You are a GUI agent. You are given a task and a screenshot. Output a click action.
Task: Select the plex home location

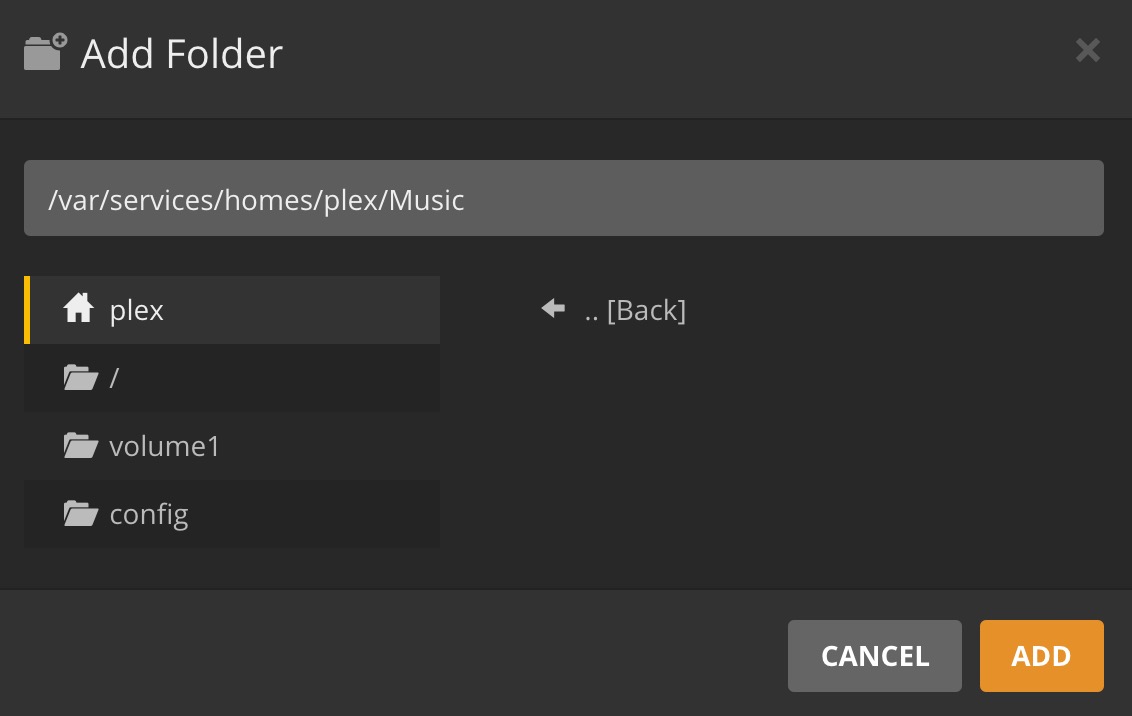tap(137, 310)
